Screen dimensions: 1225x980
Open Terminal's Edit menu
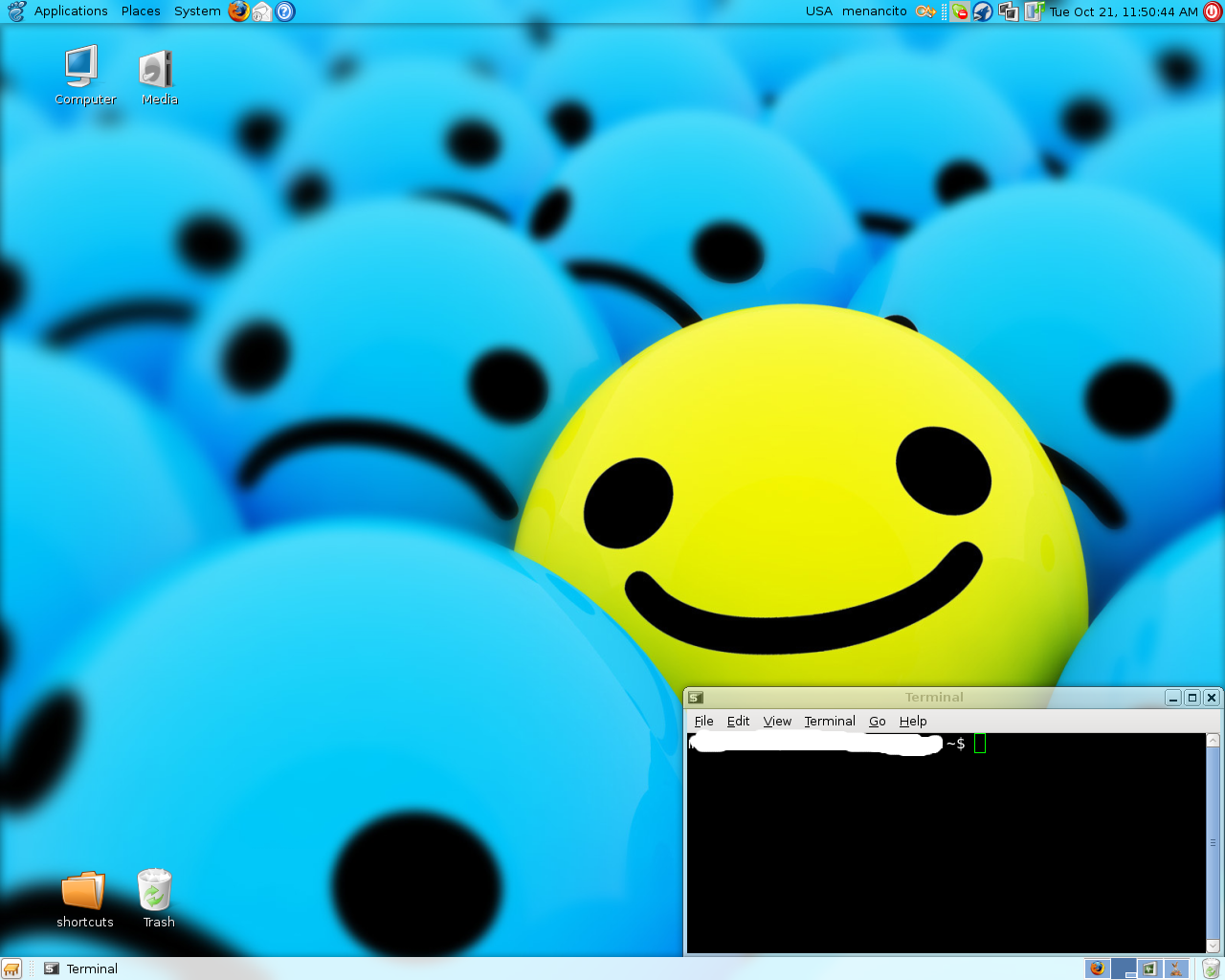tap(738, 722)
